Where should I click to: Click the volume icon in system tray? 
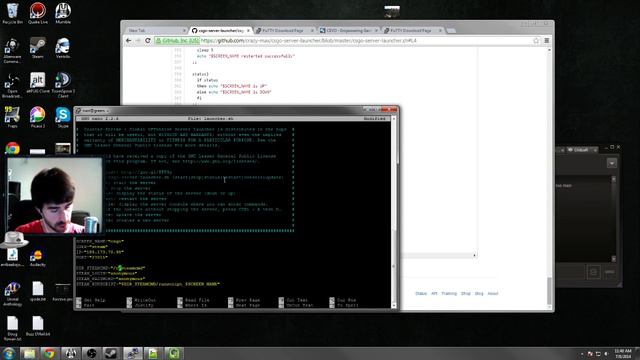pos(606,354)
